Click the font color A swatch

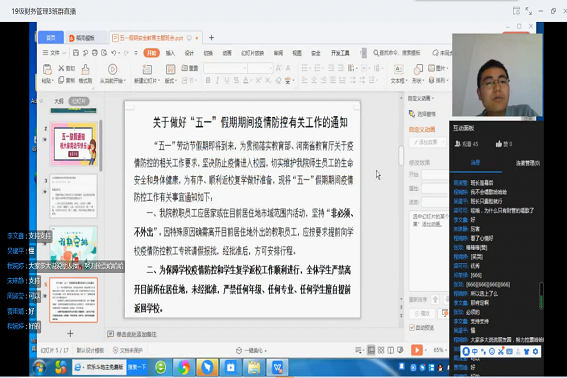[x=246, y=80]
